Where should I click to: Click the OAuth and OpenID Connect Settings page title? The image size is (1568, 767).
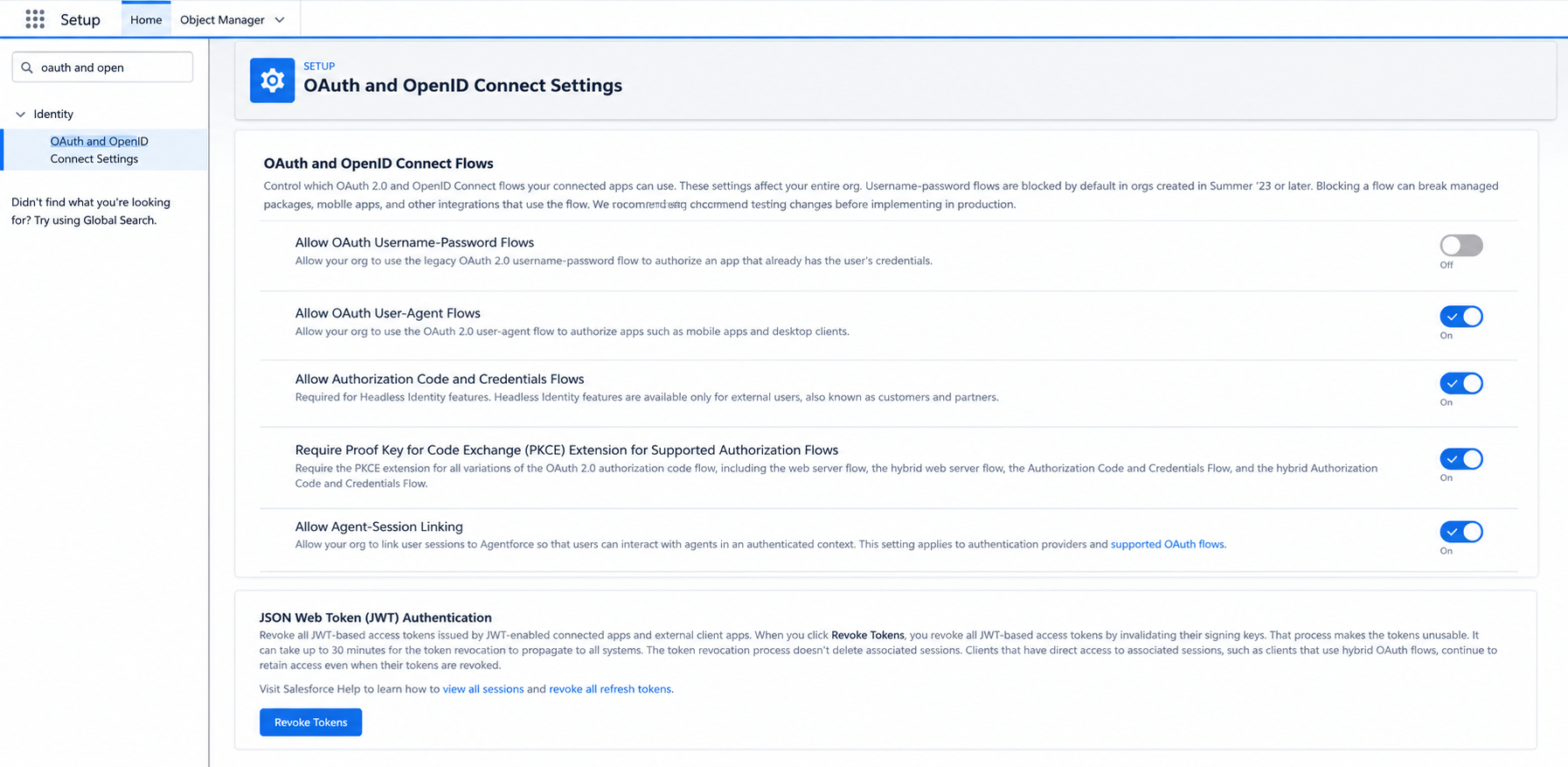pos(462,86)
